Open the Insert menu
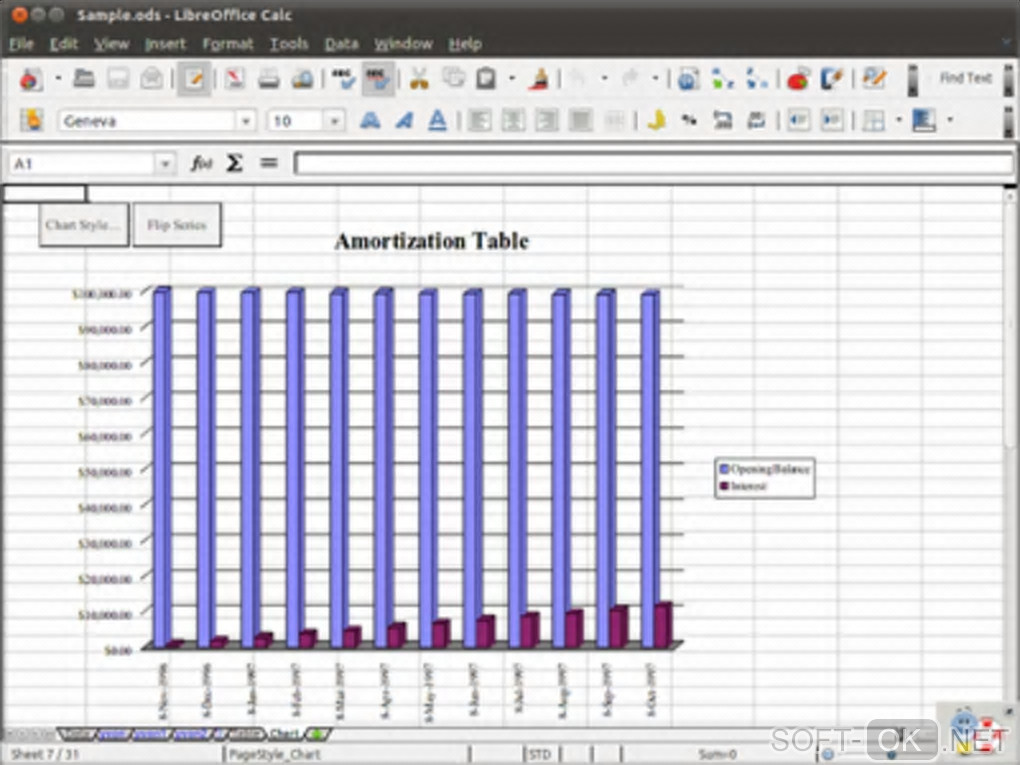This screenshot has width=1020, height=765. click(x=165, y=44)
